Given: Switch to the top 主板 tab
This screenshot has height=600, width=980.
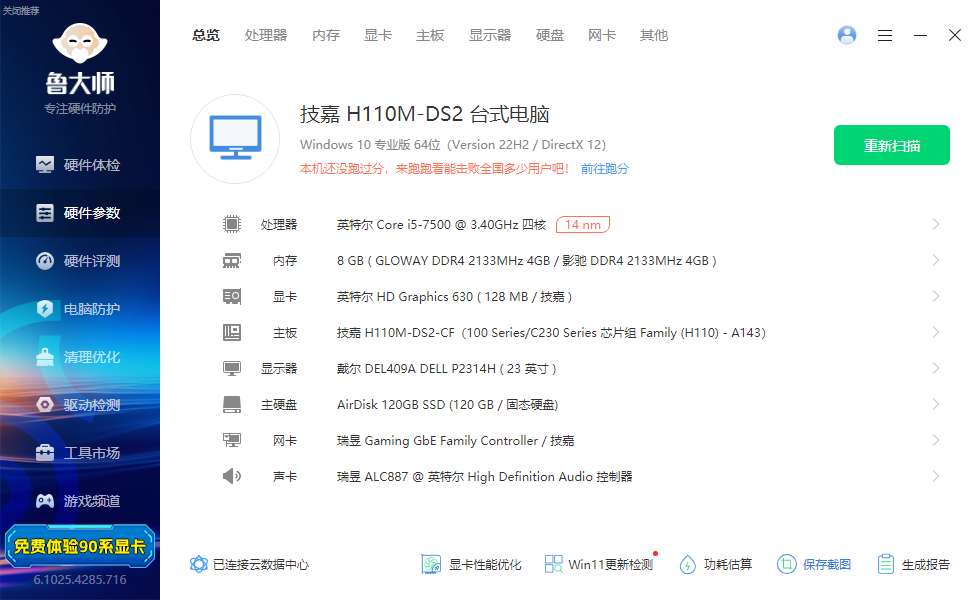Looking at the screenshot, I should coord(430,36).
